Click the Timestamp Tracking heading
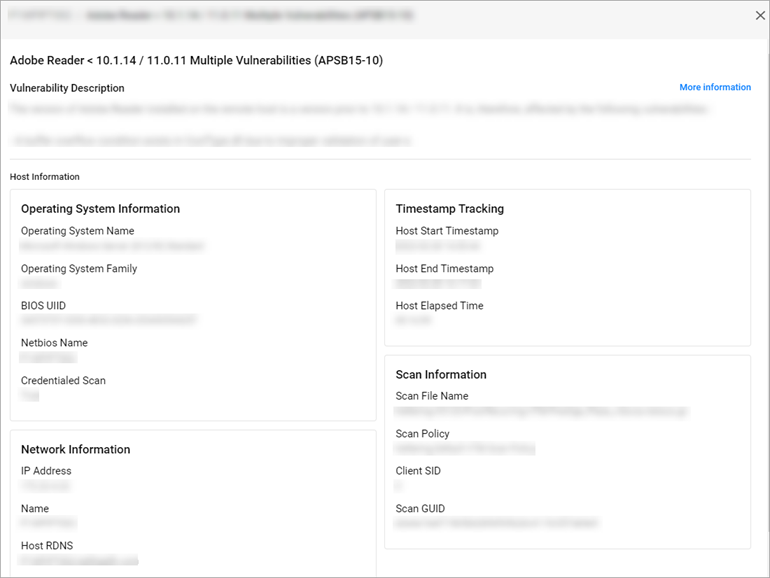770x578 pixels. click(x=450, y=209)
